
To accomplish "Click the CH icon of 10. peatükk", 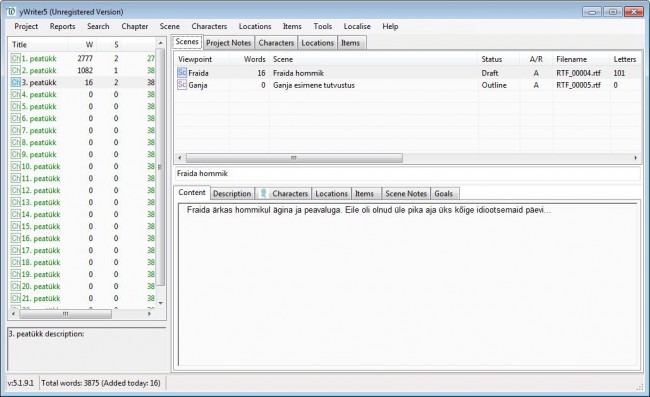I will coord(15,167).
